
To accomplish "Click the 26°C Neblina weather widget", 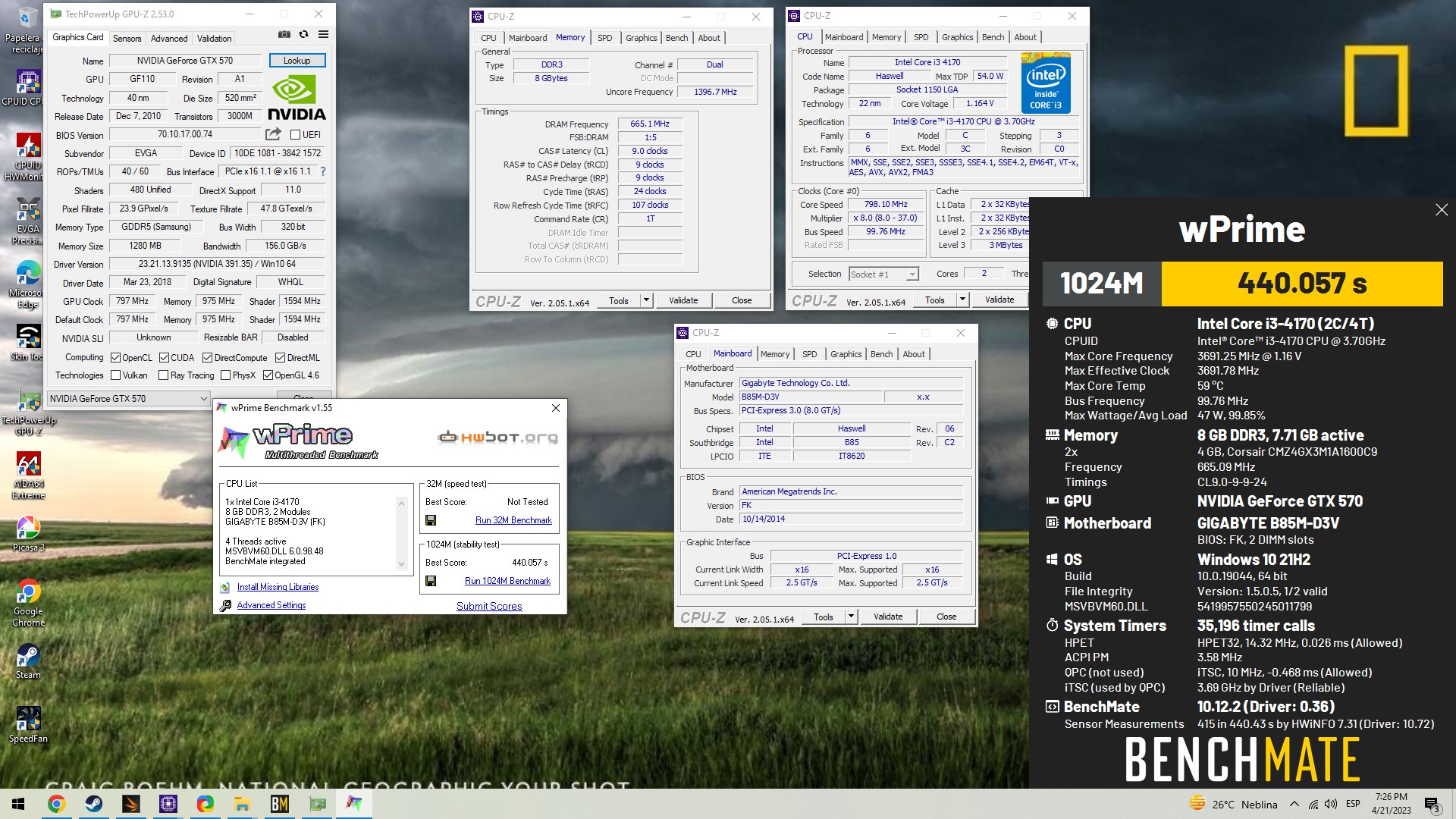I will pyautogui.click(x=1234, y=804).
